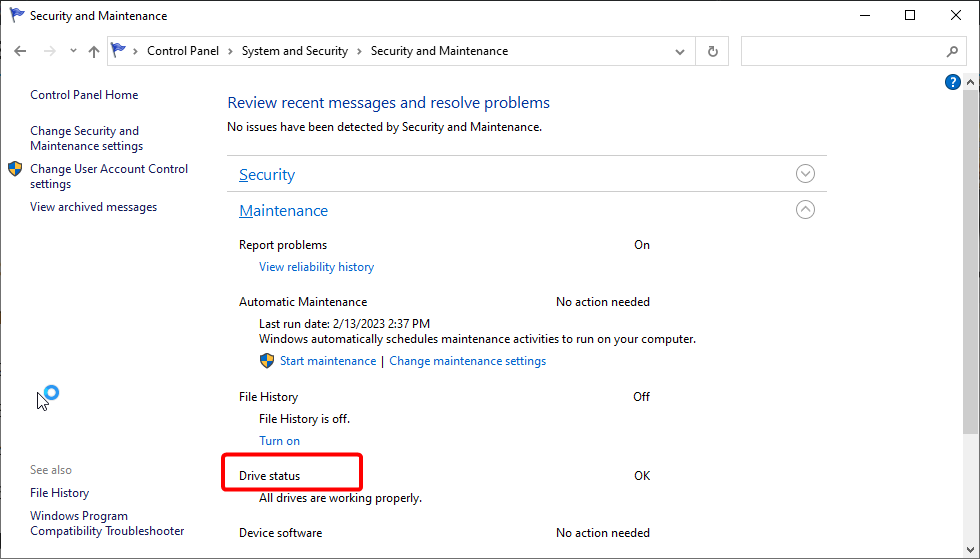The width and height of the screenshot is (980, 559).
Task: Click shield icon beside Start maintenance
Action: coord(267,361)
